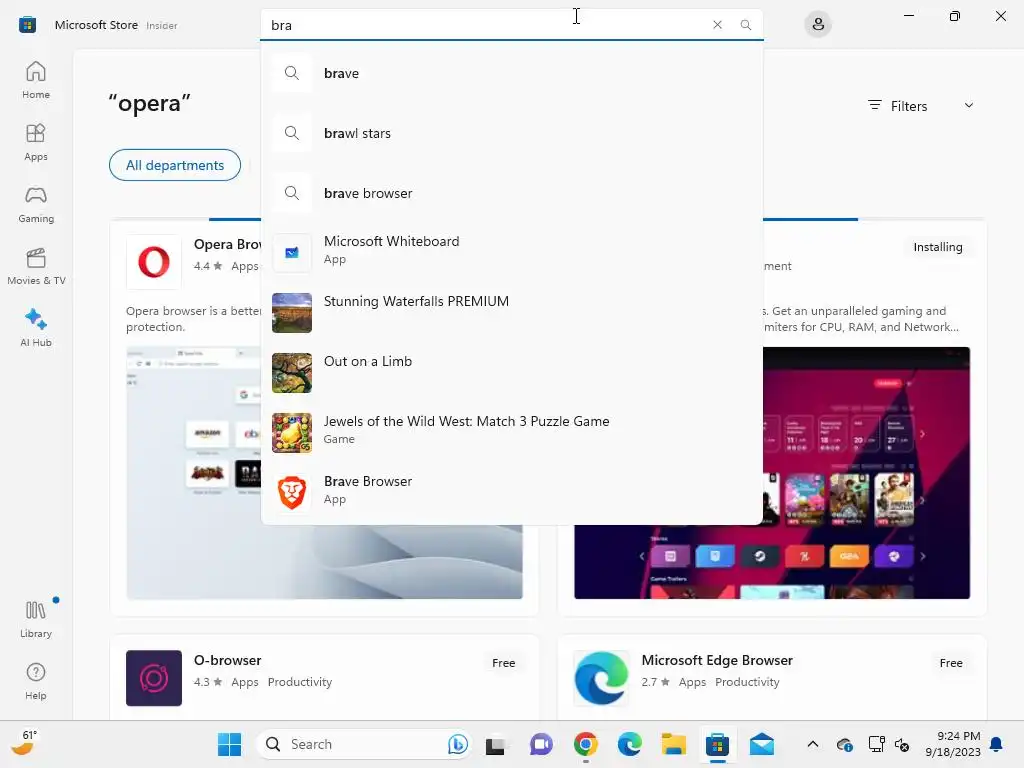Open the muted volume icon in tray

[903, 744]
